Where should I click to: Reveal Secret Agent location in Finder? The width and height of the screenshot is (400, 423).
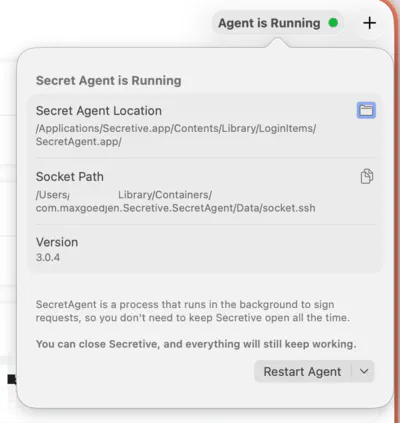(x=366, y=110)
